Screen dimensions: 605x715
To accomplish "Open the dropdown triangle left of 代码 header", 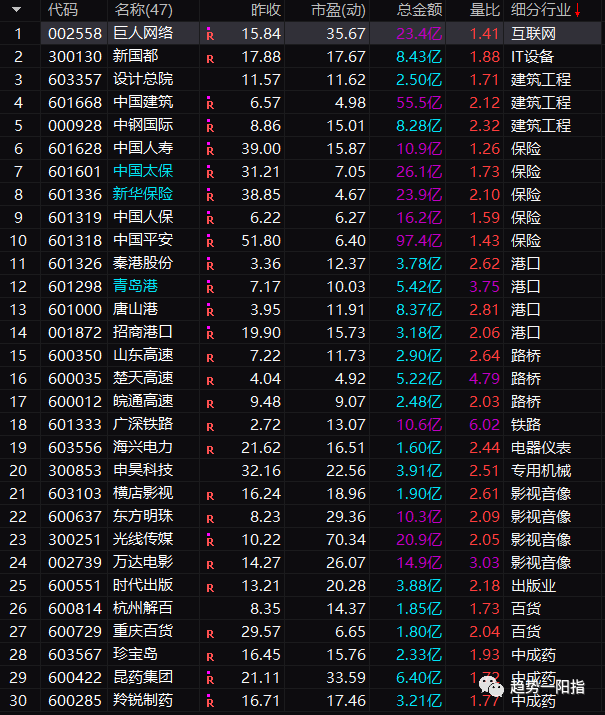I will click(16, 9).
